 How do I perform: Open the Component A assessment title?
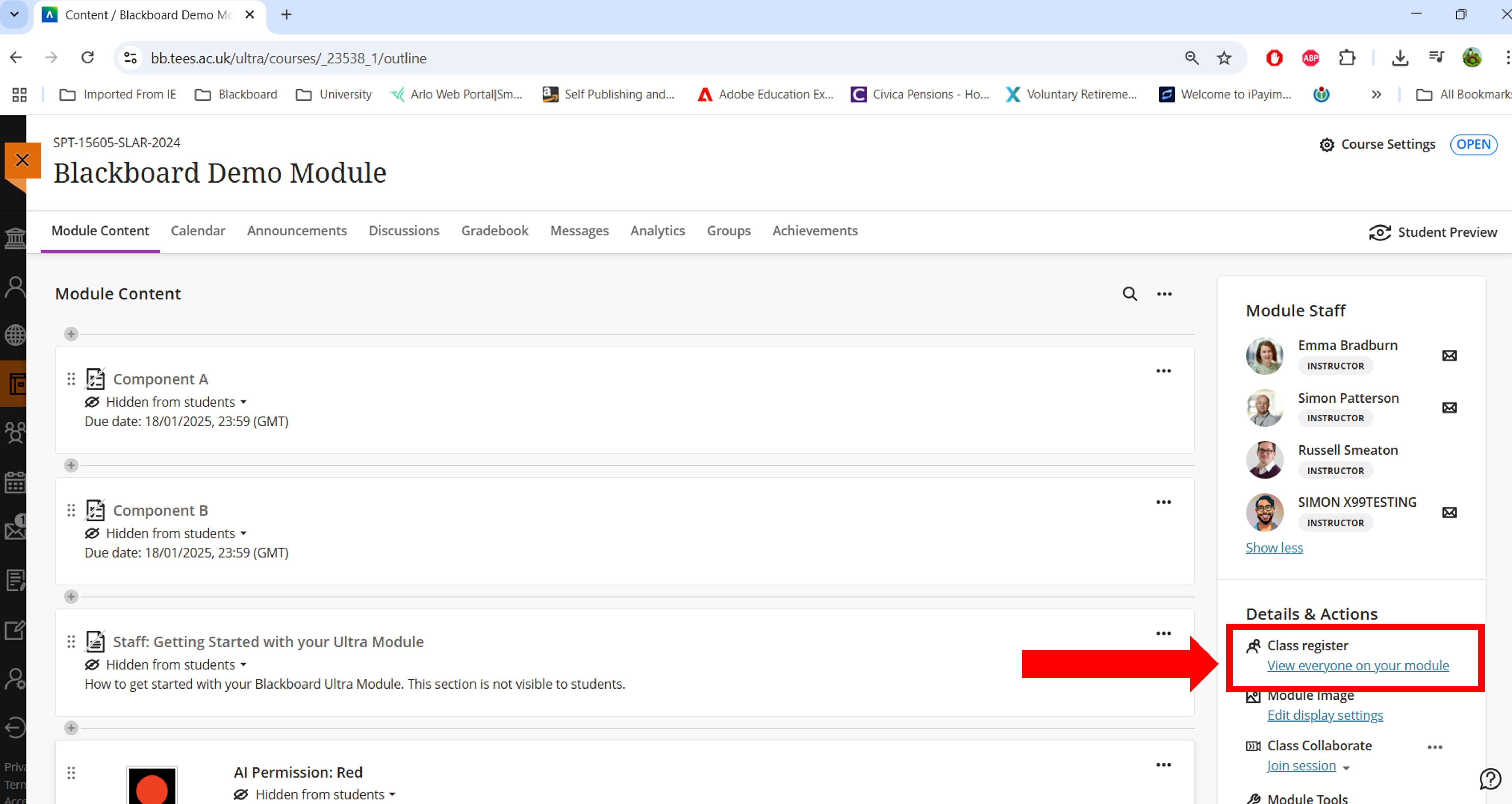pos(160,379)
